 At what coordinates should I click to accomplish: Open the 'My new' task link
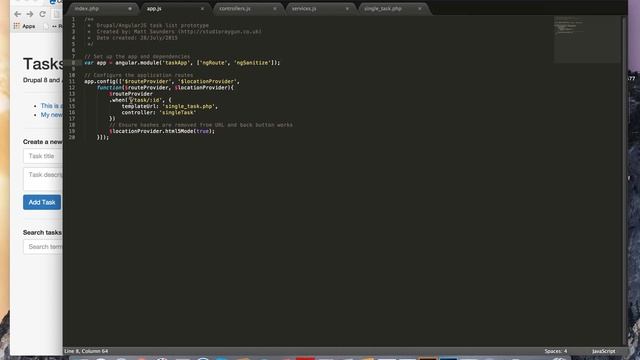point(52,115)
